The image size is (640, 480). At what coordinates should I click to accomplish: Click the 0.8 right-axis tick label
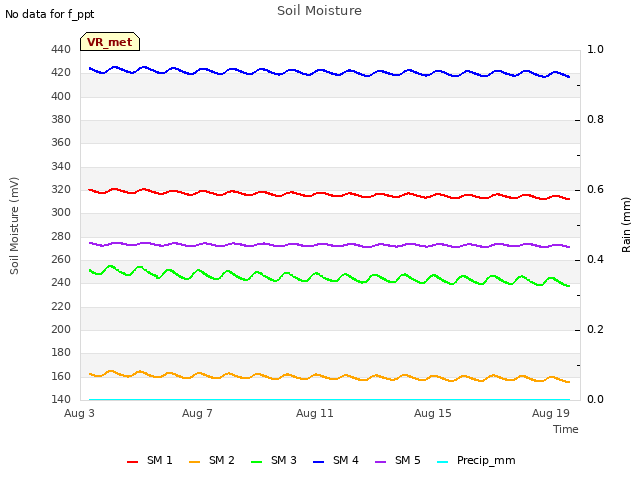point(595,120)
